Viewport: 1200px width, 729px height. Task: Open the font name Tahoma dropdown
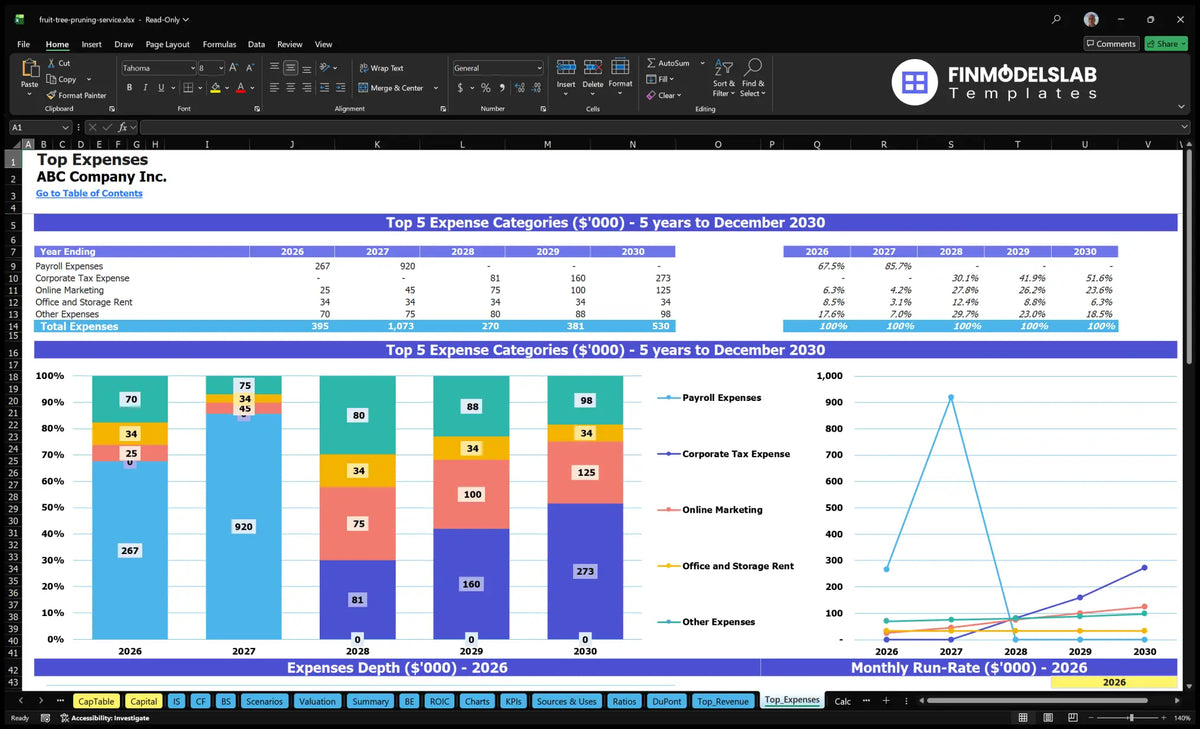coord(191,68)
